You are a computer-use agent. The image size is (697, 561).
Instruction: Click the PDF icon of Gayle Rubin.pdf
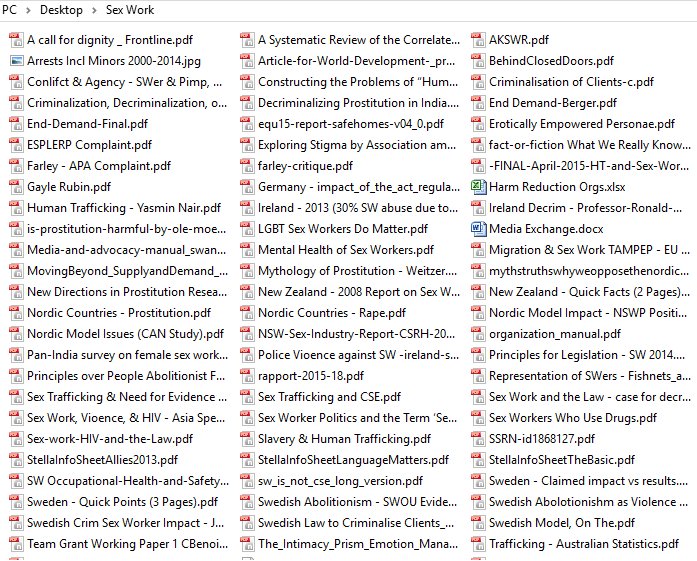click(16, 187)
